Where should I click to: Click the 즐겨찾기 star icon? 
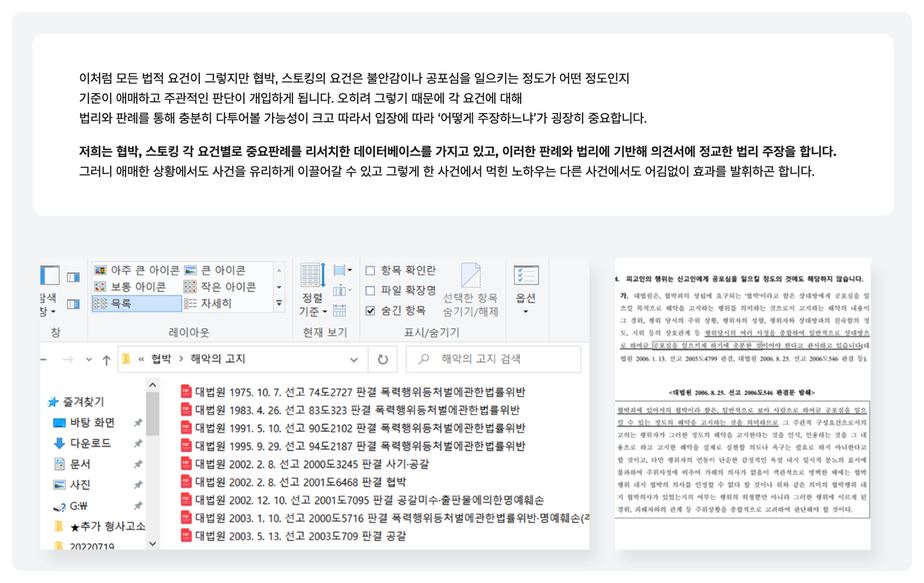pyautogui.click(x=53, y=402)
